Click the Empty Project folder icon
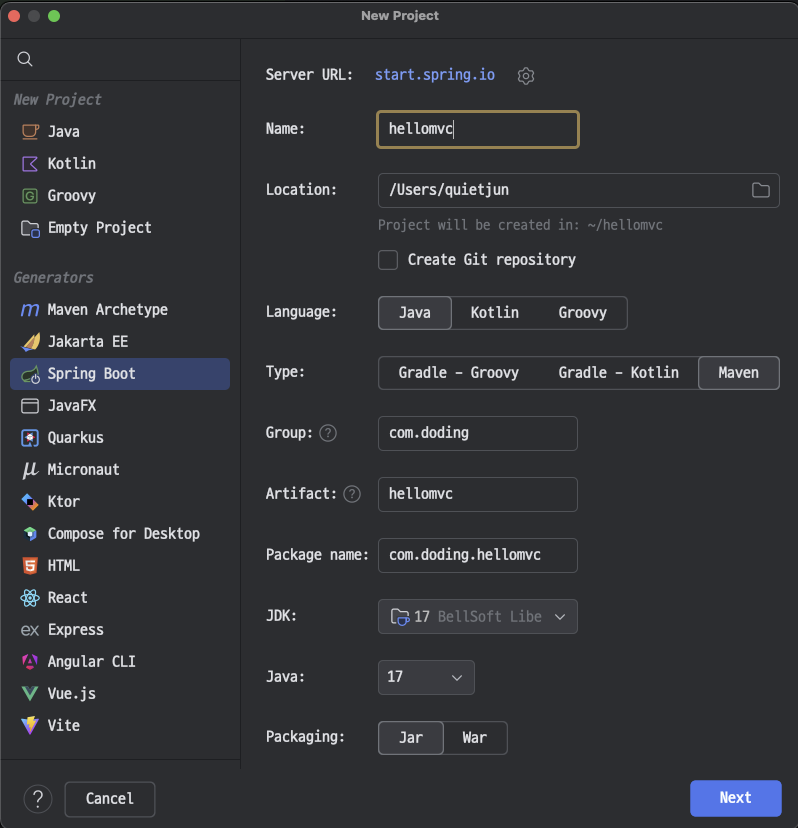This screenshot has width=798, height=828. 30,228
